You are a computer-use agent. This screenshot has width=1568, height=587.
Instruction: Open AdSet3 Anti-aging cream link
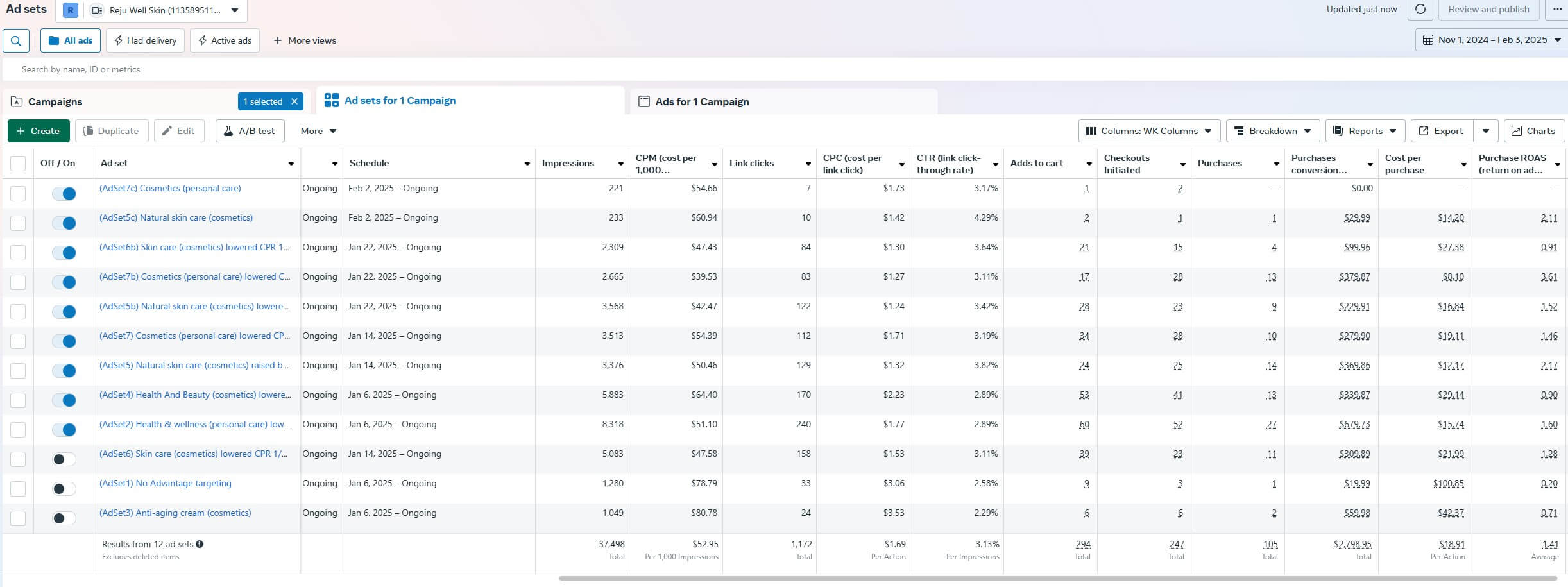point(175,513)
